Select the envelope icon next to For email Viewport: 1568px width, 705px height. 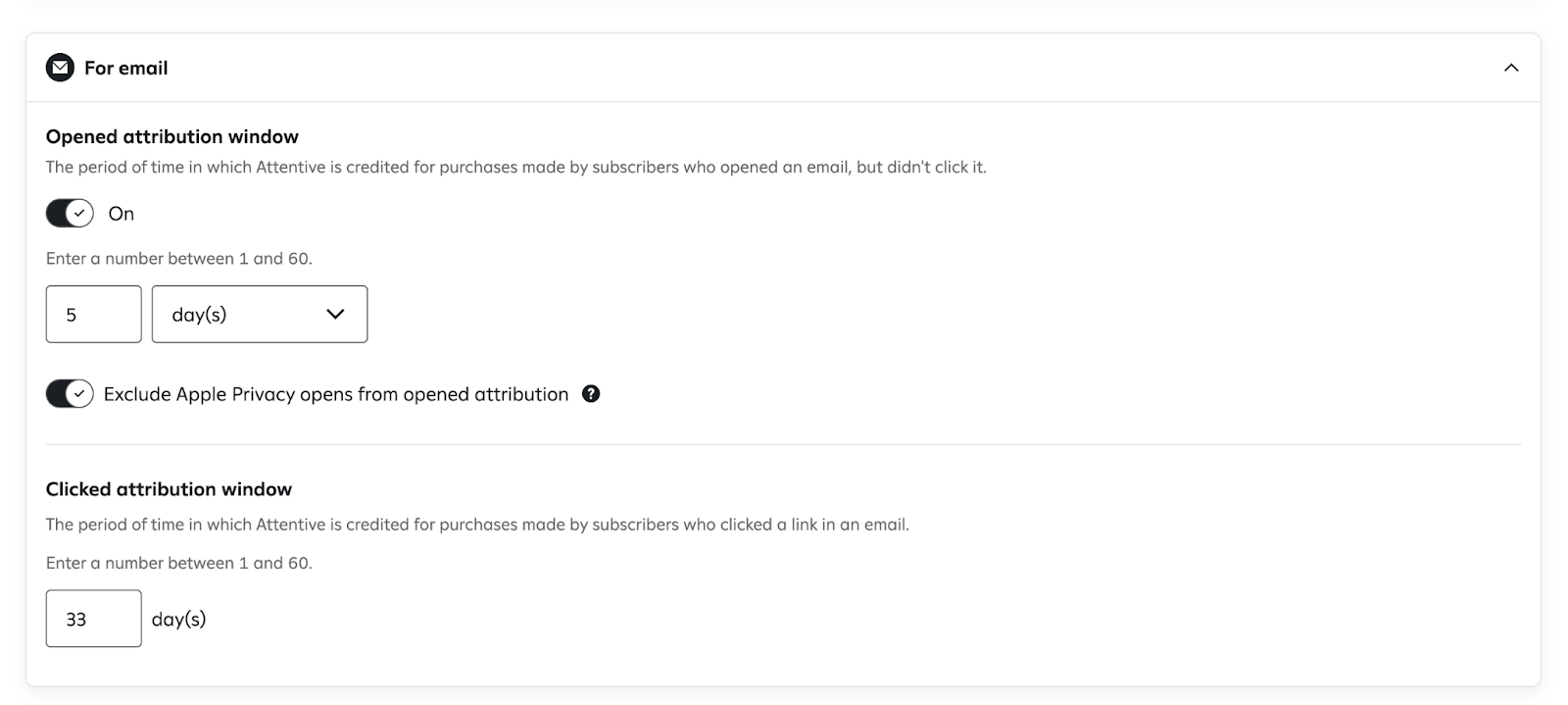60,68
